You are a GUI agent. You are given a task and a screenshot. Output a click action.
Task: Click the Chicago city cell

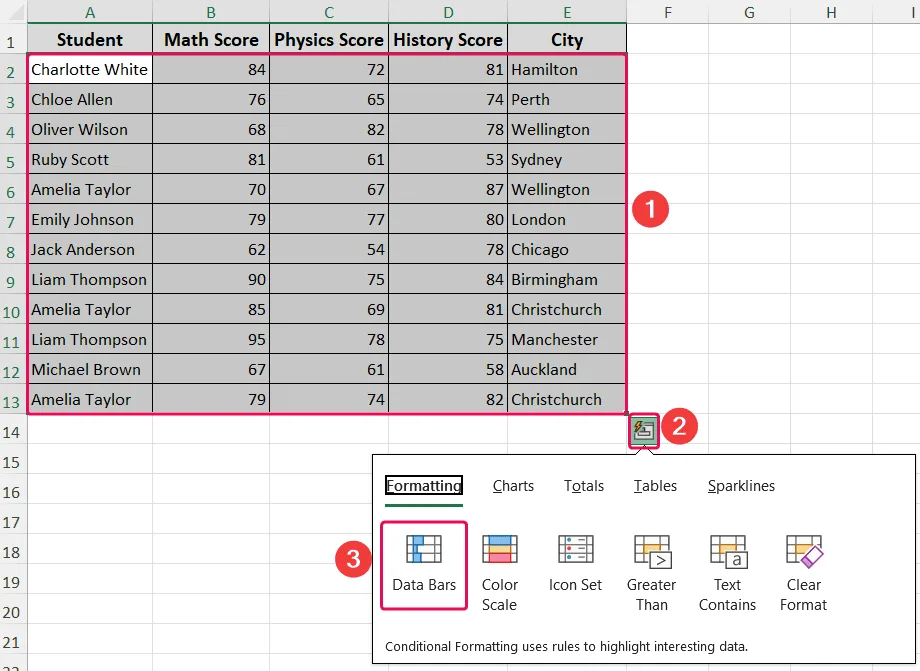(x=567, y=249)
